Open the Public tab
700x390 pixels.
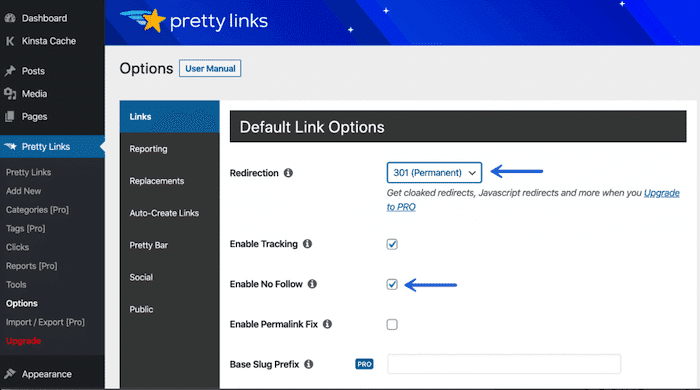[x=169, y=309]
